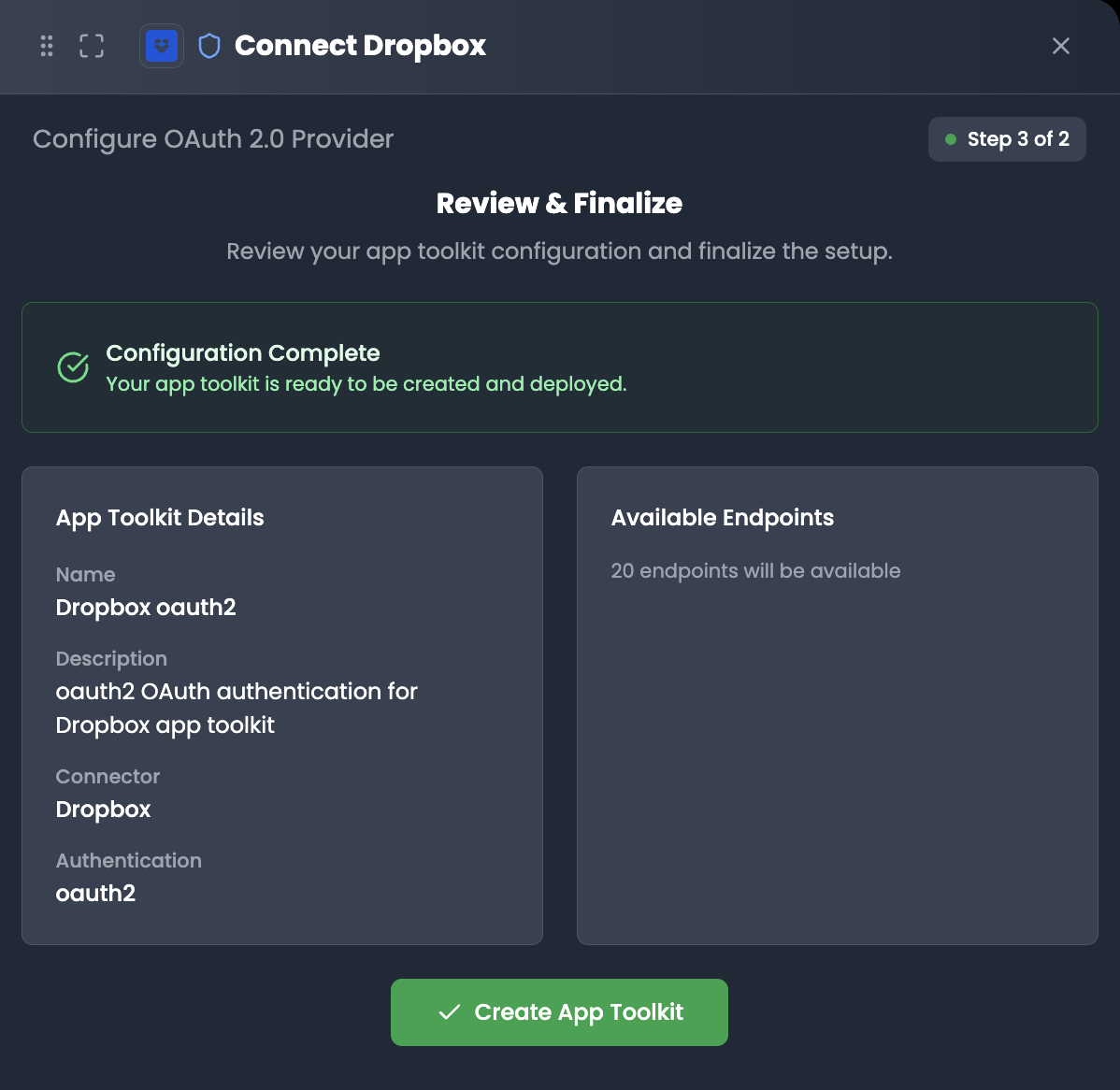
Task: Click the green Configuration Complete check icon
Action: coord(73,367)
